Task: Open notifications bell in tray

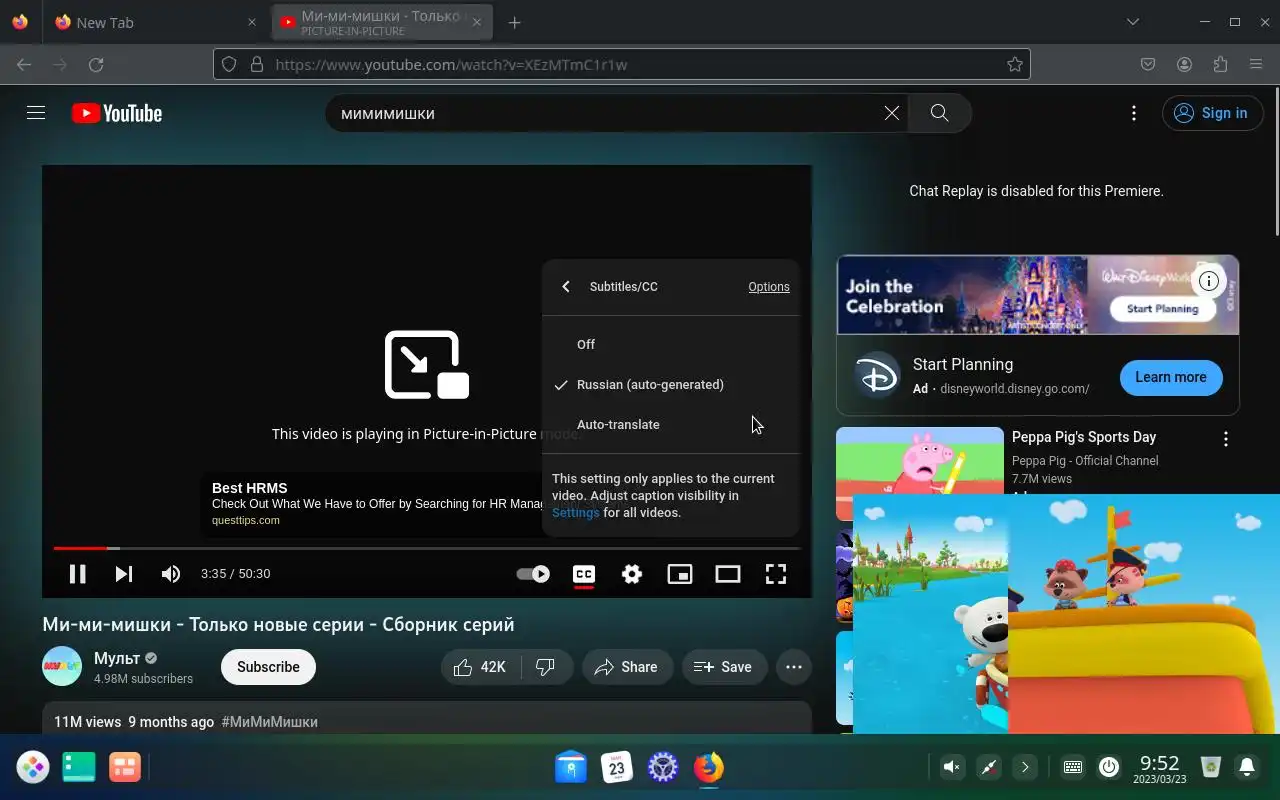Action: 1247,767
